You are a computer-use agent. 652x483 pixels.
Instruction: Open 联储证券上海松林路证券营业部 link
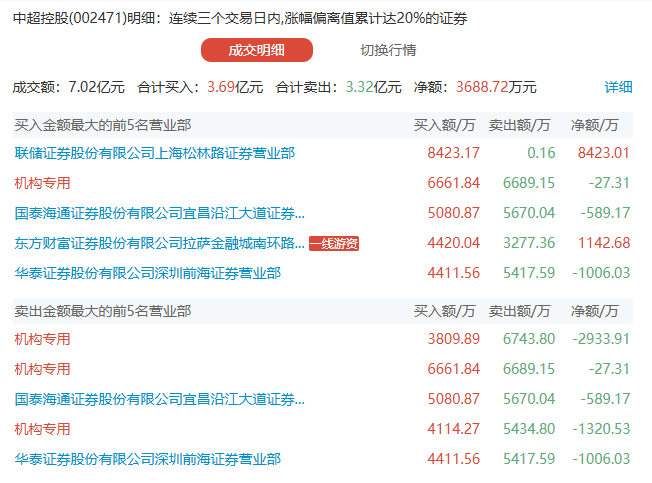coord(155,153)
